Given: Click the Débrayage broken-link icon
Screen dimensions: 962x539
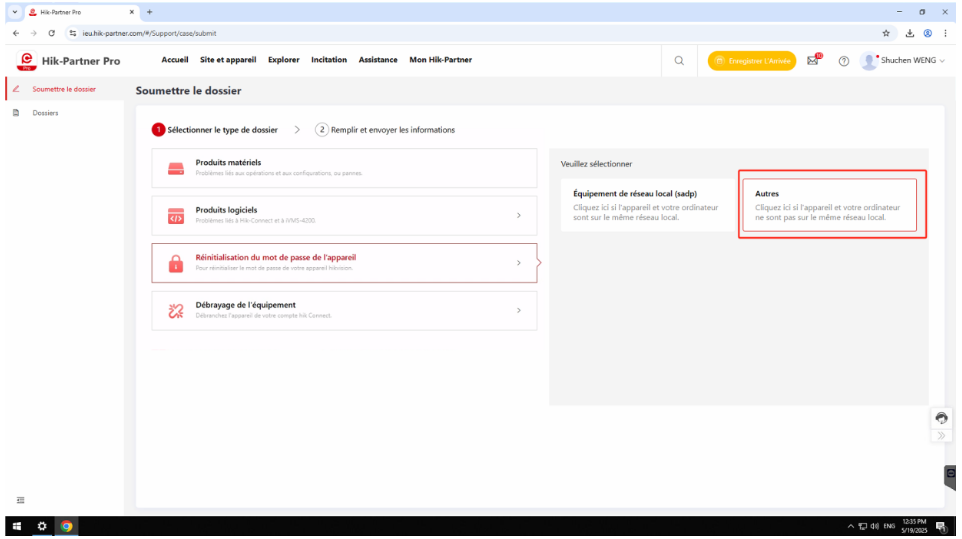Looking at the screenshot, I should pos(176,311).
